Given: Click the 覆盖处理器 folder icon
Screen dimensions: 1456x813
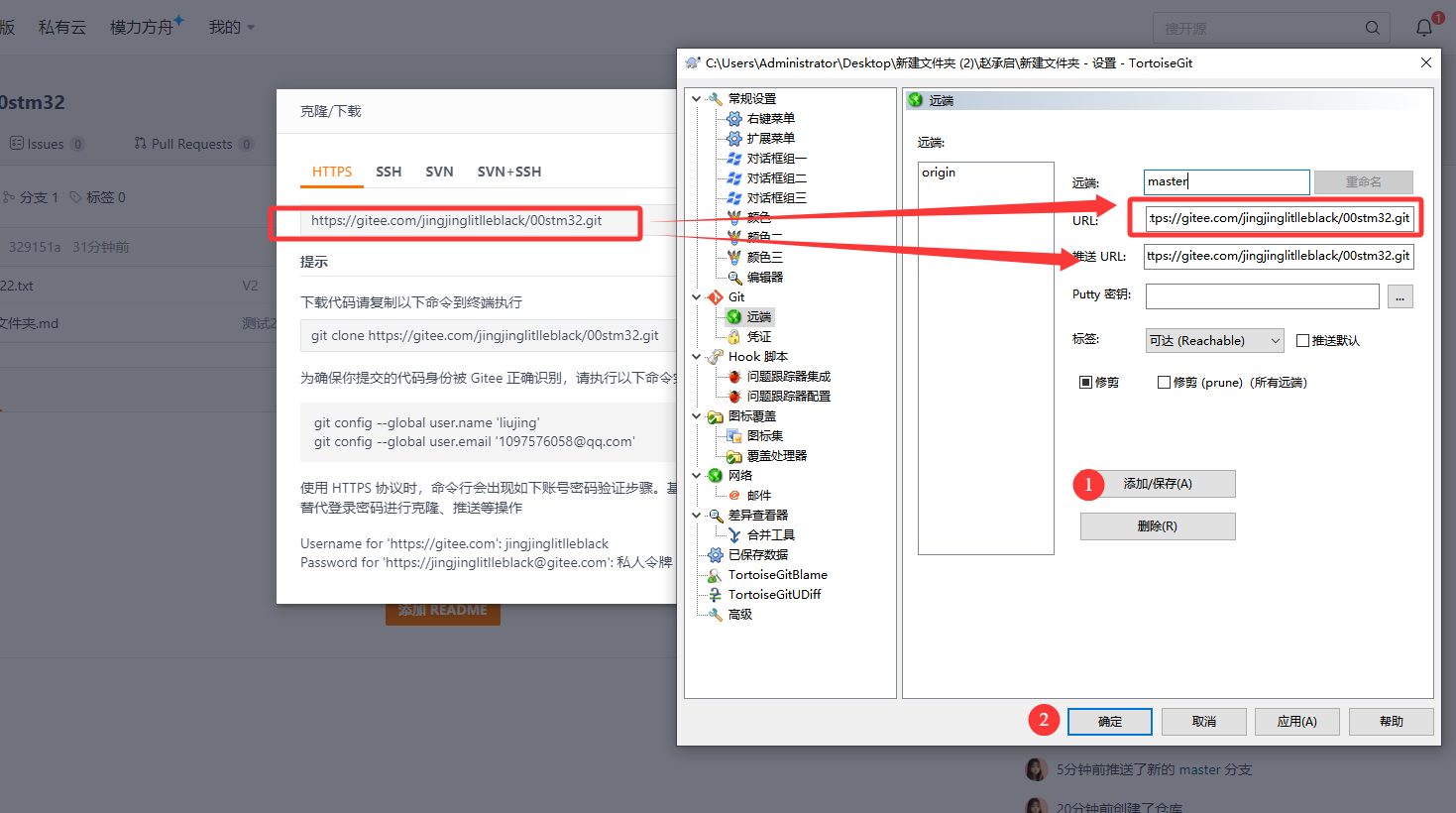Looking at the screenshot, I should pyautogui.click(x=734, y=456).
